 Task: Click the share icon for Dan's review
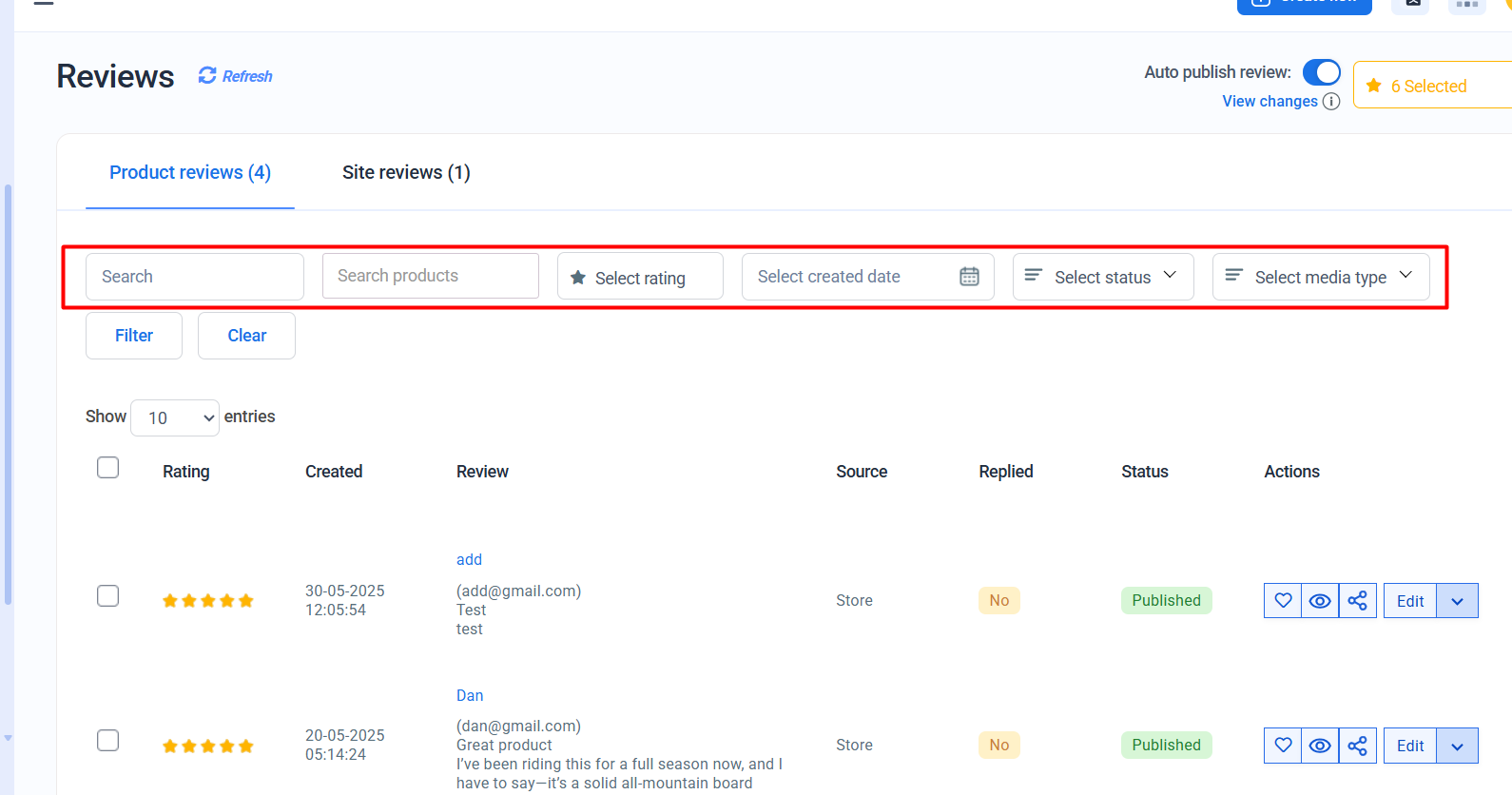(x=1357, y=746)
